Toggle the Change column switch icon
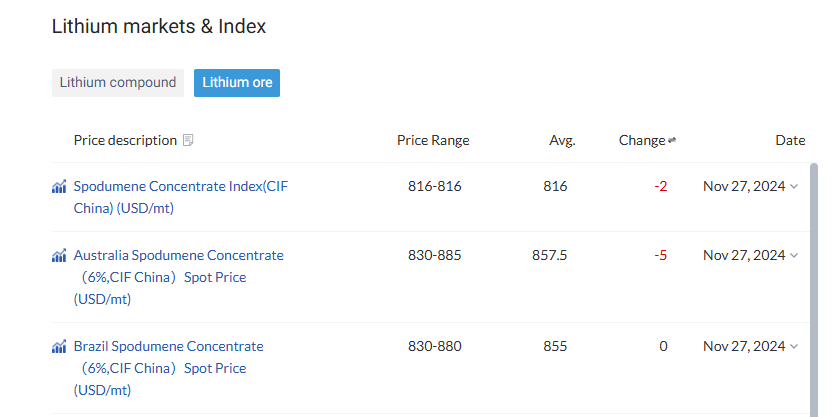Image resolution: width=832 pixels, height=417 pixels. 672,140
